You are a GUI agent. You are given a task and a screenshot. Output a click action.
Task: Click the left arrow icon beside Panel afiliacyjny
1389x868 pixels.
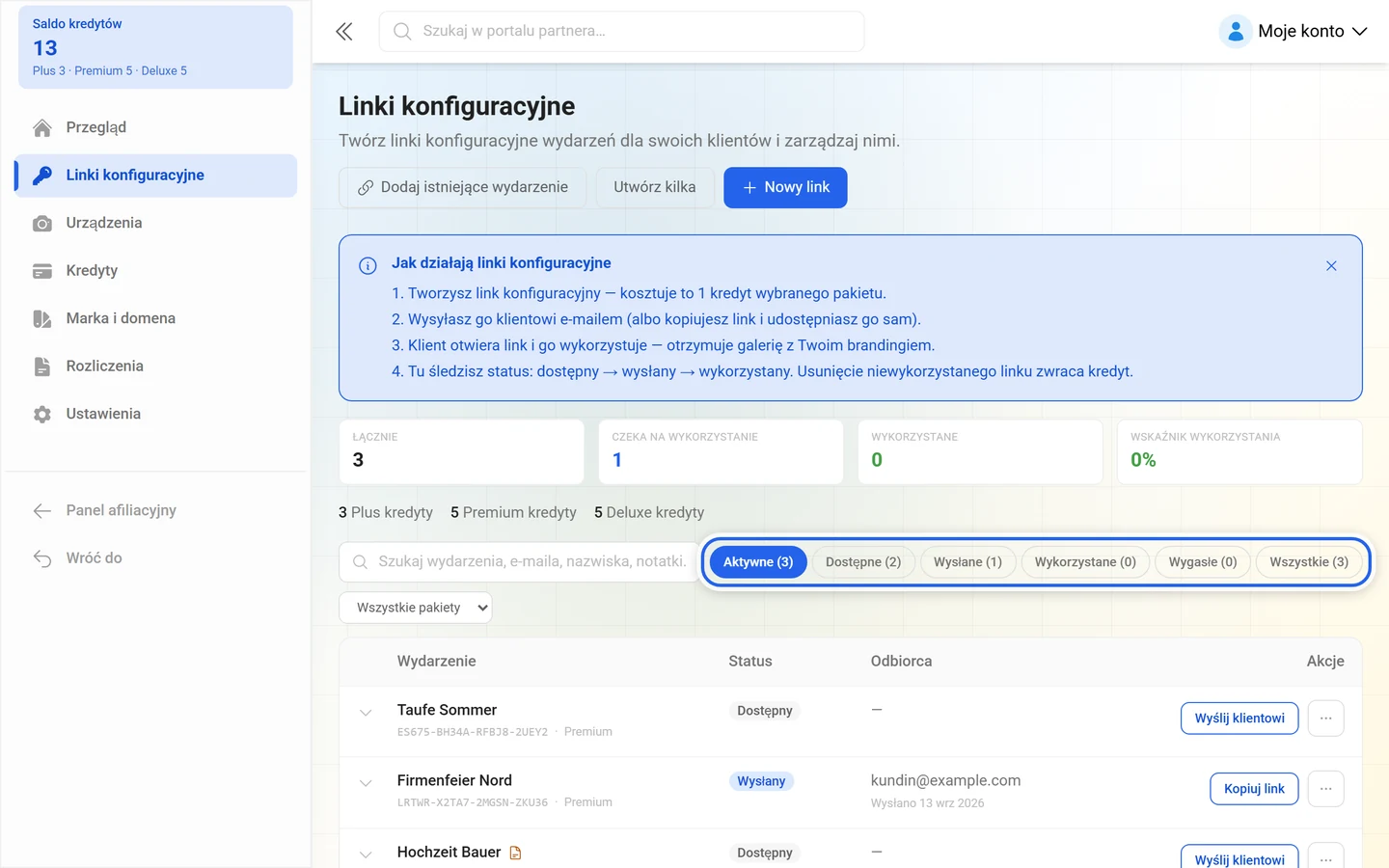42,511
